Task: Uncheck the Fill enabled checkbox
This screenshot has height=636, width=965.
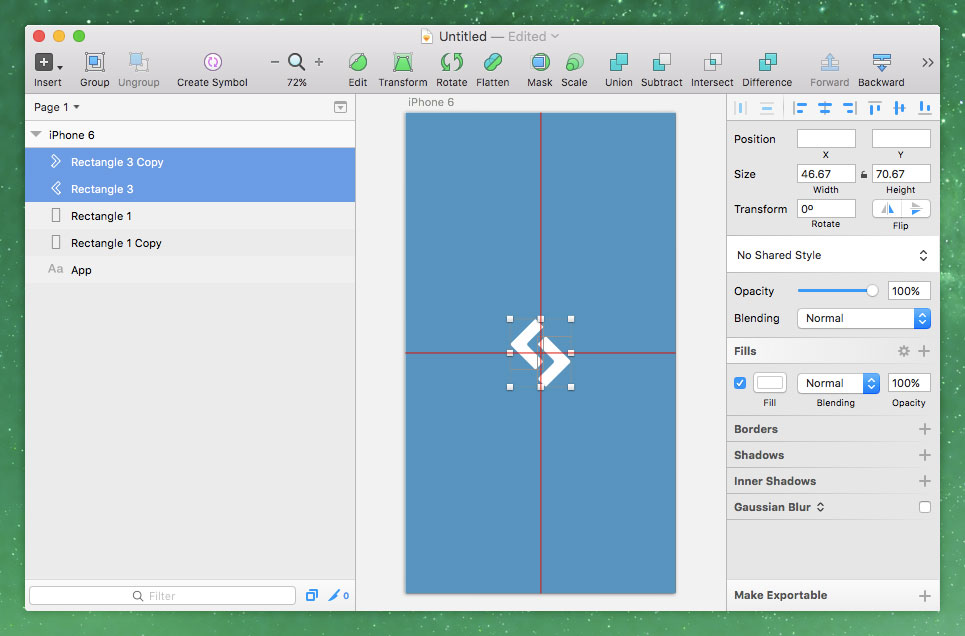Action: pyautogui.click(x=740, y=383)
